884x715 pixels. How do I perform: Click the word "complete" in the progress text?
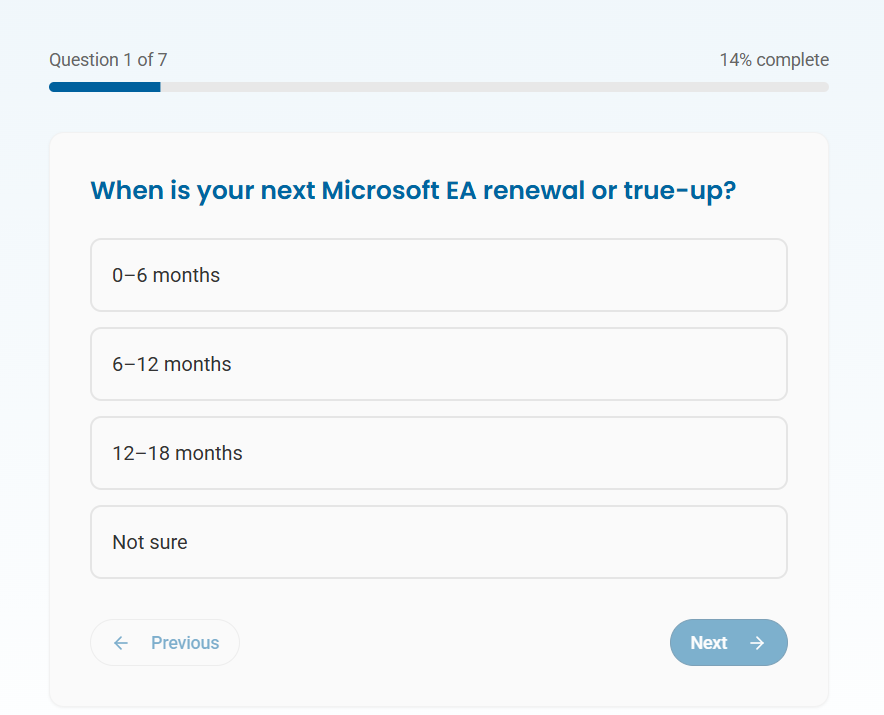[792, 60]
